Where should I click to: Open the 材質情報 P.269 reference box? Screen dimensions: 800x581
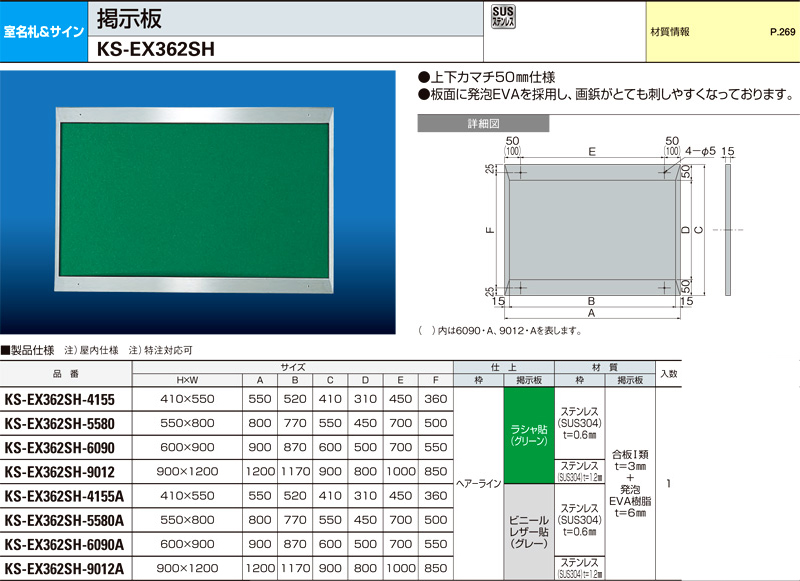pos(723,32)
